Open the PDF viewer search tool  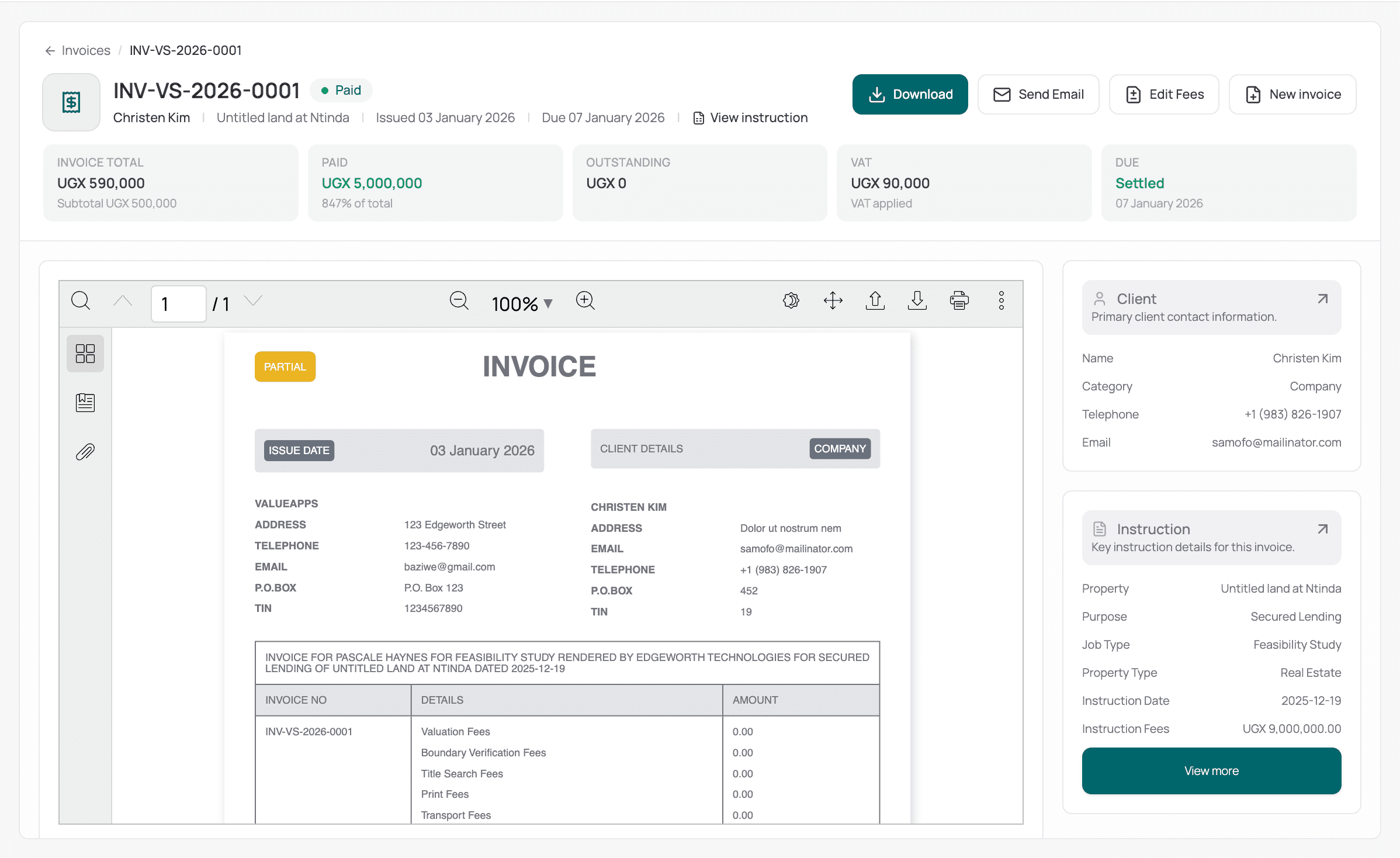(81, 301)
